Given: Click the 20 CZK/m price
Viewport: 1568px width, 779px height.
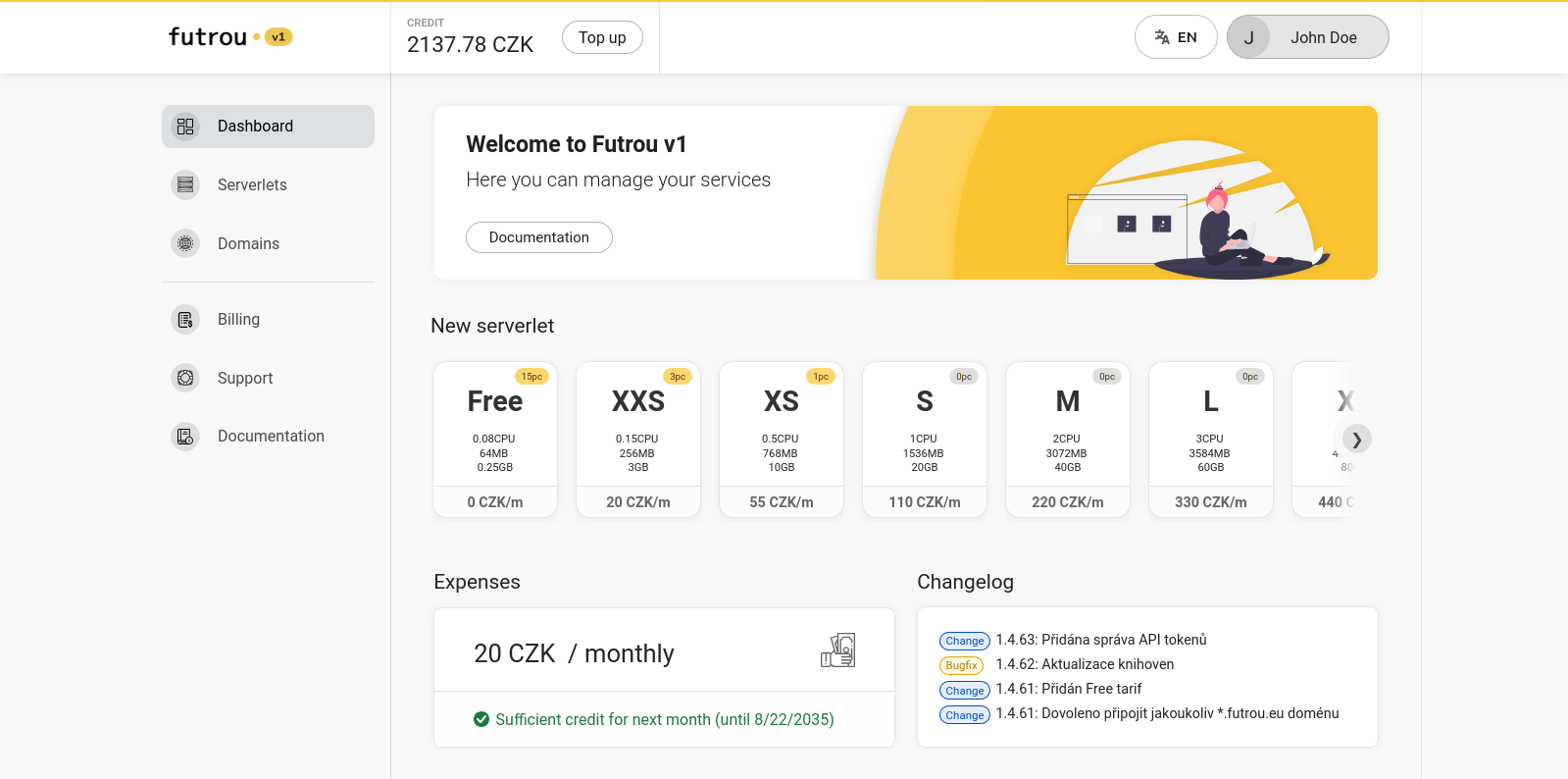Looking at the screenshot, I should pos(638,502).
